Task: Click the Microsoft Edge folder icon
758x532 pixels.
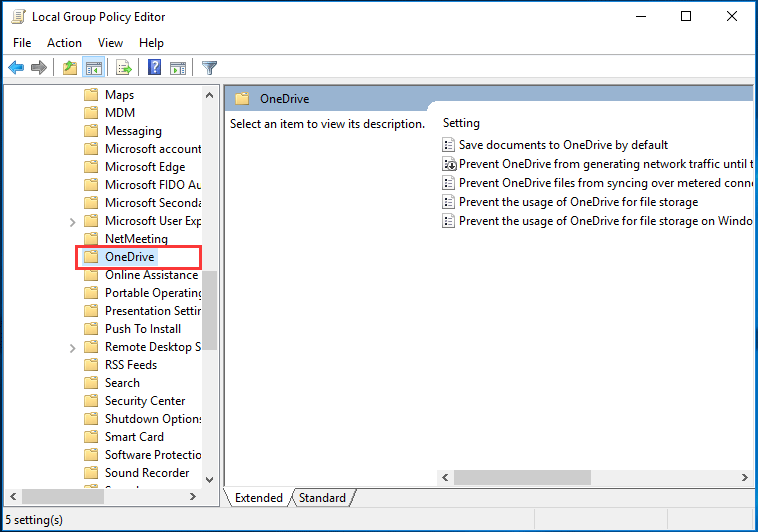Action: 91,167
